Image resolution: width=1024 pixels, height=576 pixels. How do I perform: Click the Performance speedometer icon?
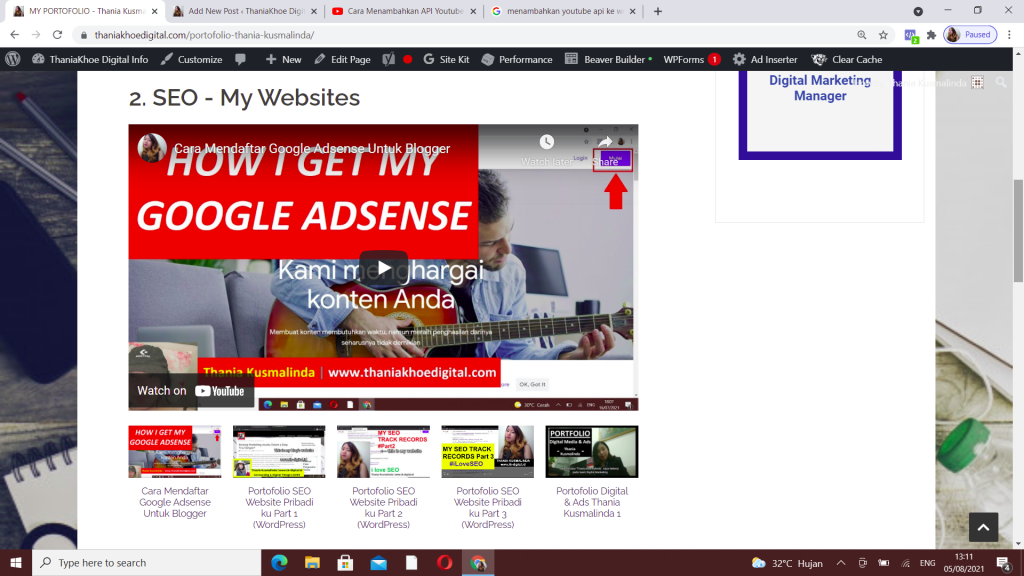tap(487, 59)
